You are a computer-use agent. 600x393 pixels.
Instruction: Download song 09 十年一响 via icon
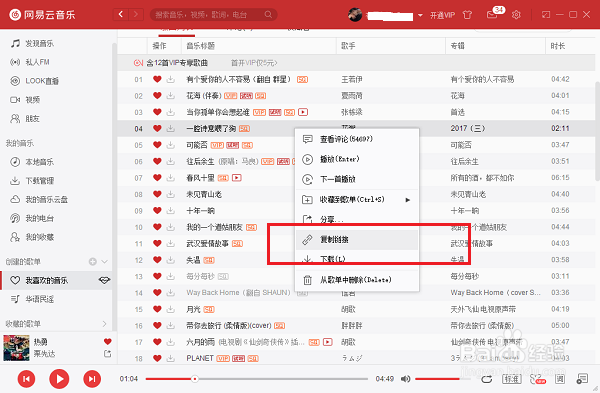point(171,211)
